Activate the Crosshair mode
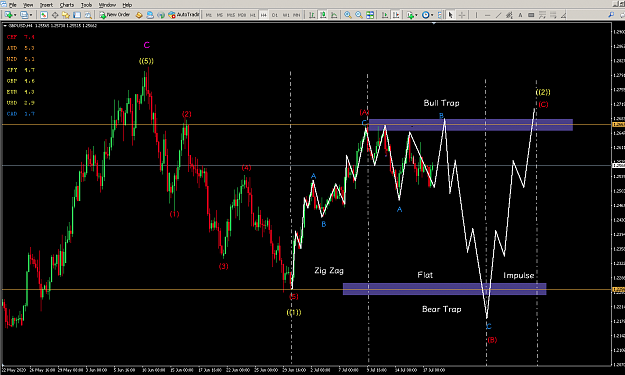 point(462,15)
